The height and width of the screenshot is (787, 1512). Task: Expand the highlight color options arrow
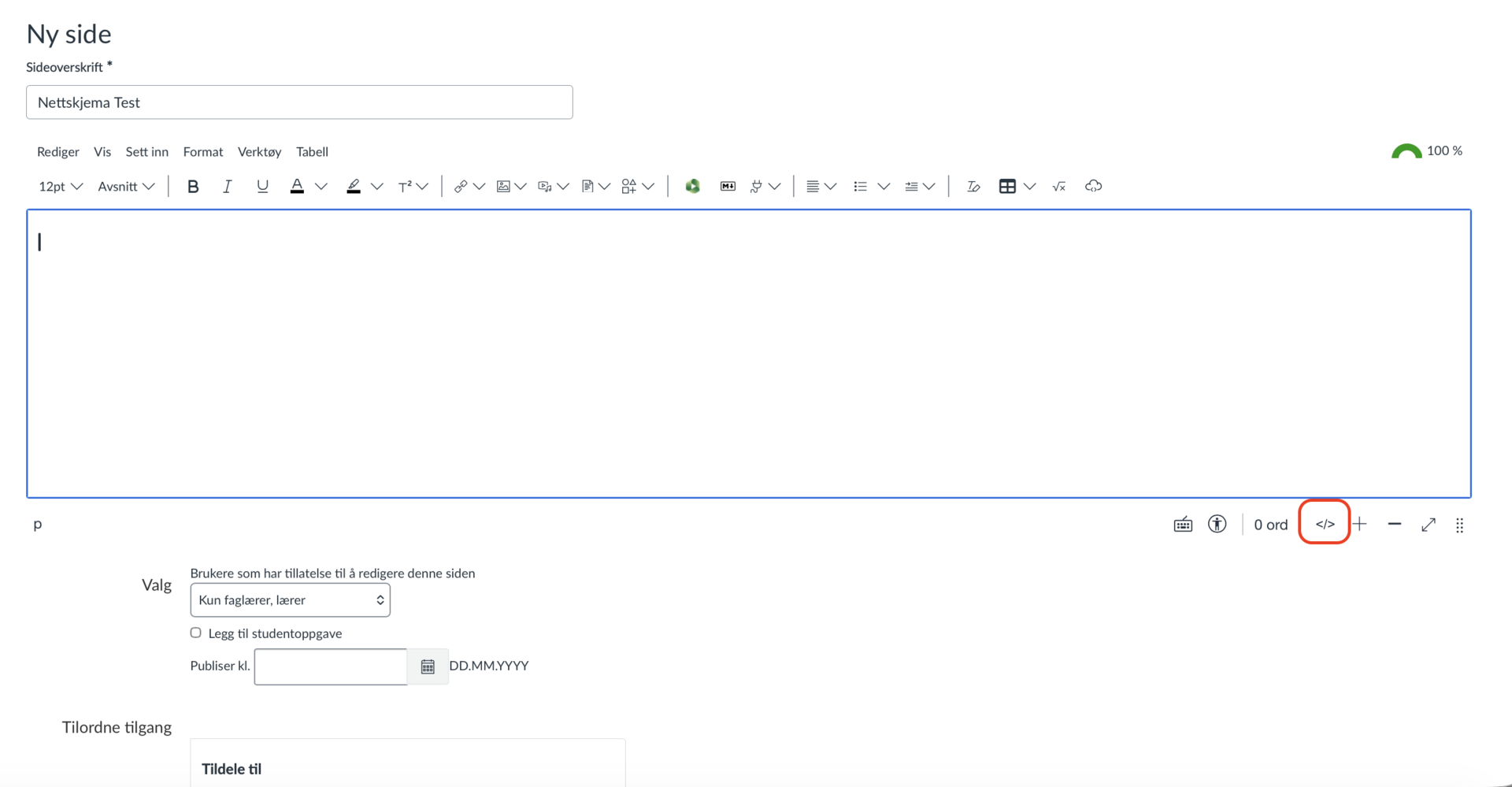click(x=377, y=187)
